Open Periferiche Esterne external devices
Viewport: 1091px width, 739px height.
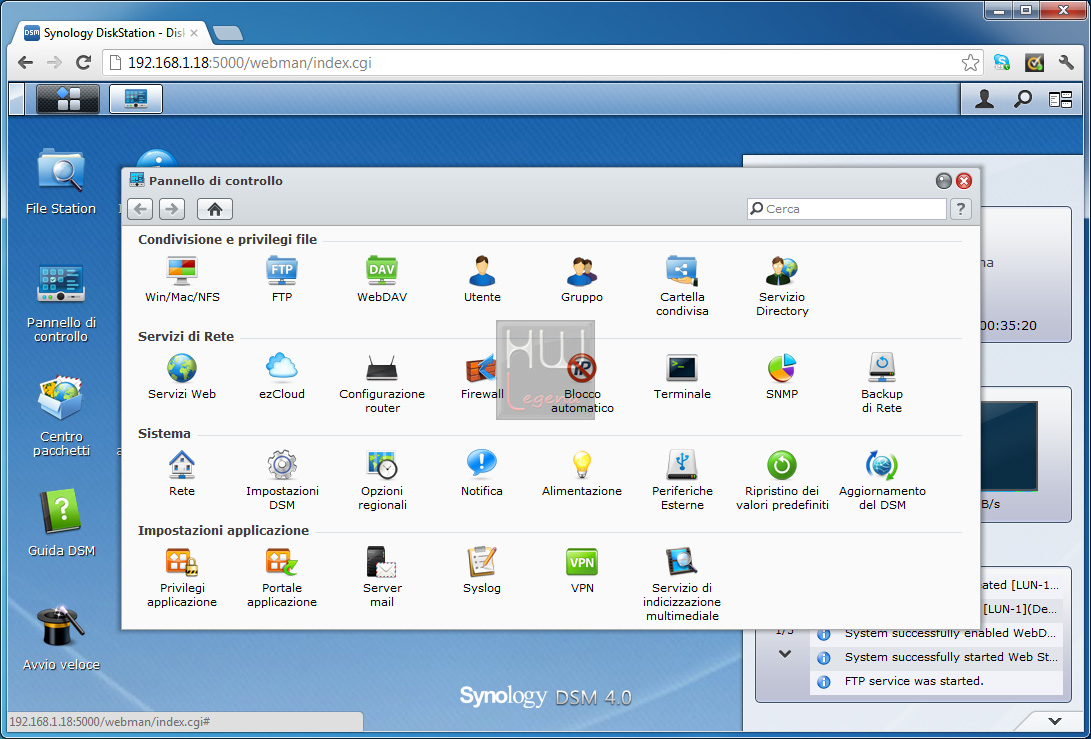click(x=682, y=480)
